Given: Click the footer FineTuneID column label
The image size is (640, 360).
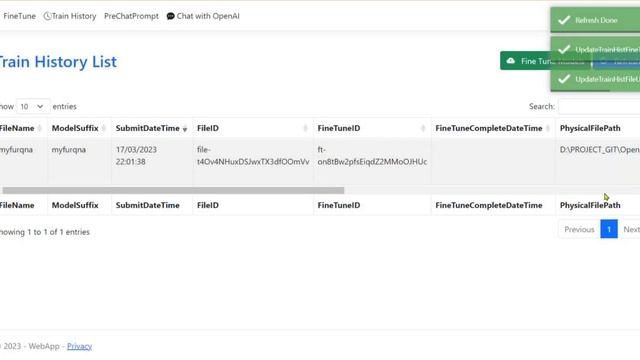Looking at the screenshot, I should [x=339, y=205].
